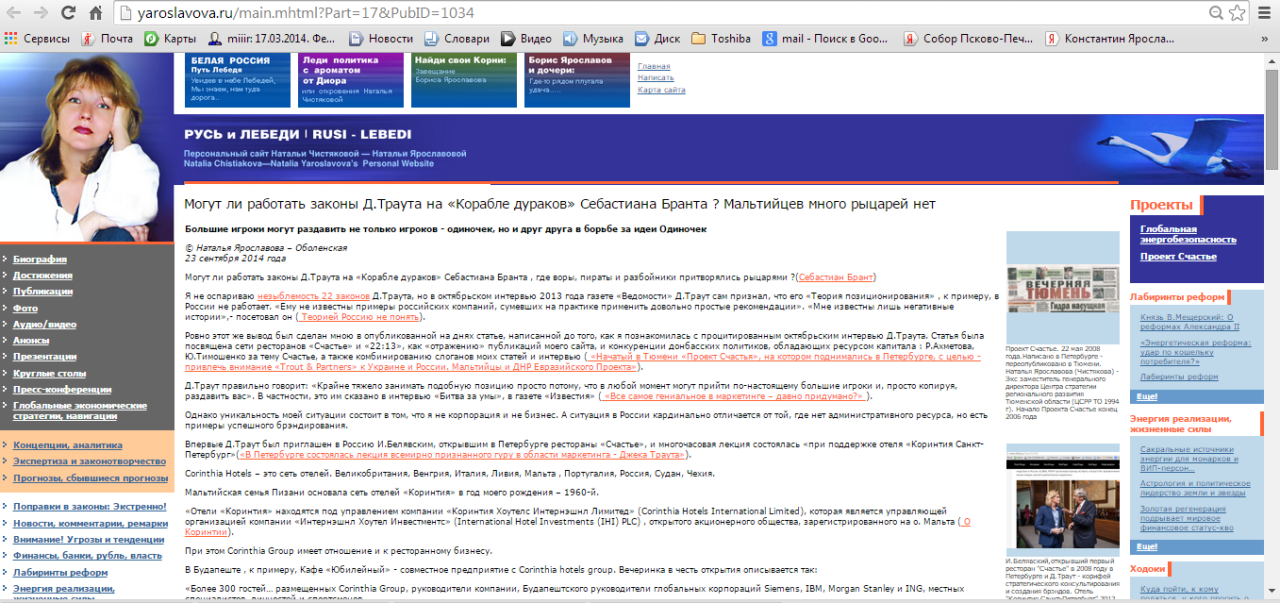The image size is (1280, 603).
Task: Open 'Глобальная энергобезопасность' project link
Action: coord(1188,233)
